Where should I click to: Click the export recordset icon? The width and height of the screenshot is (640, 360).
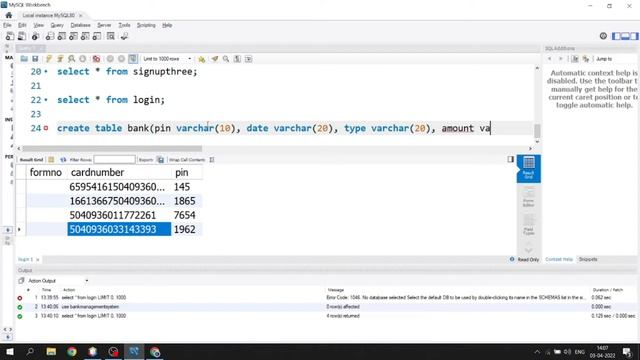click(x=161, y=160)
